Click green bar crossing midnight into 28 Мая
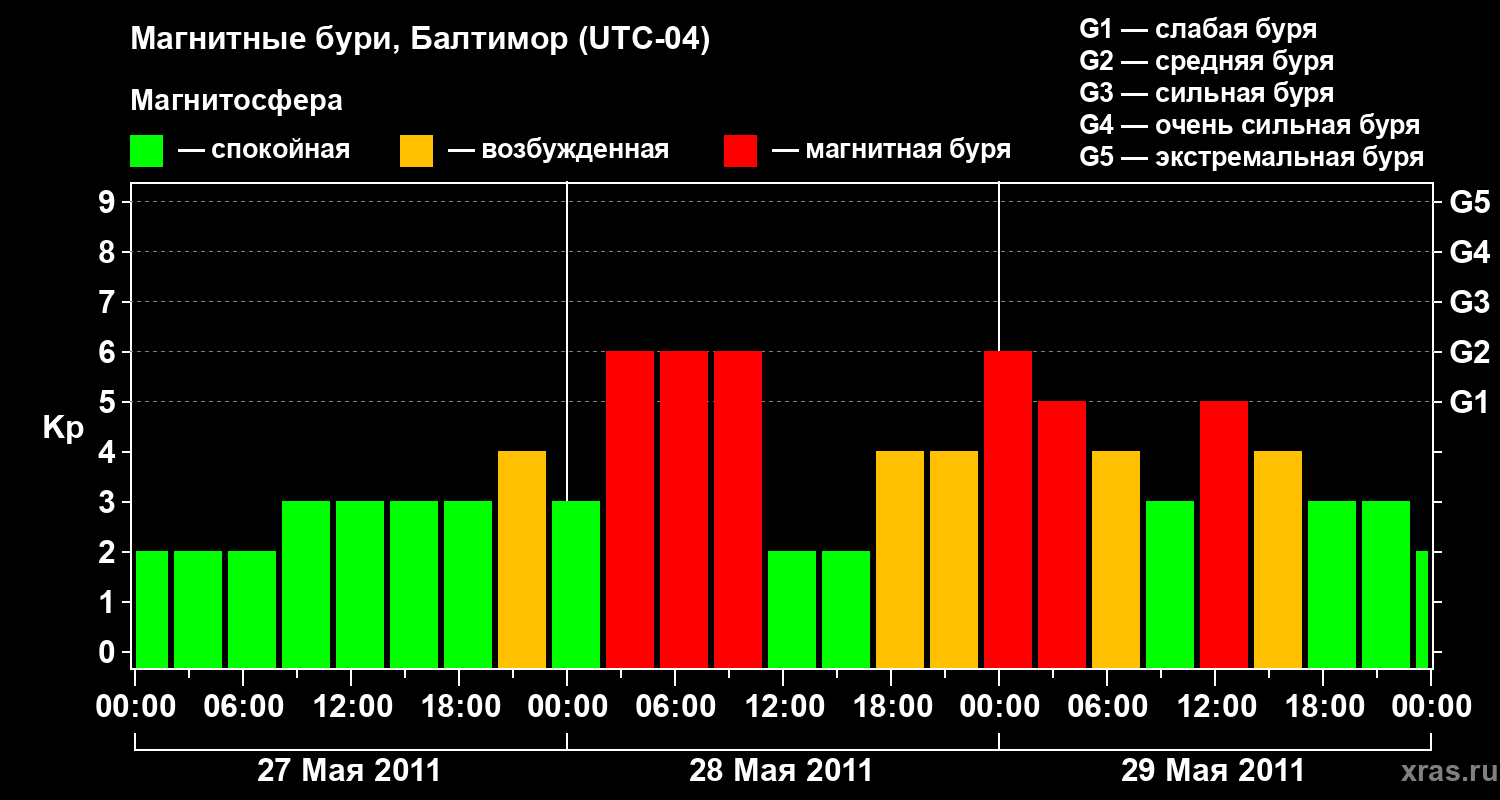Screen dimensions: 1500x800 click(x=576, y=584)
